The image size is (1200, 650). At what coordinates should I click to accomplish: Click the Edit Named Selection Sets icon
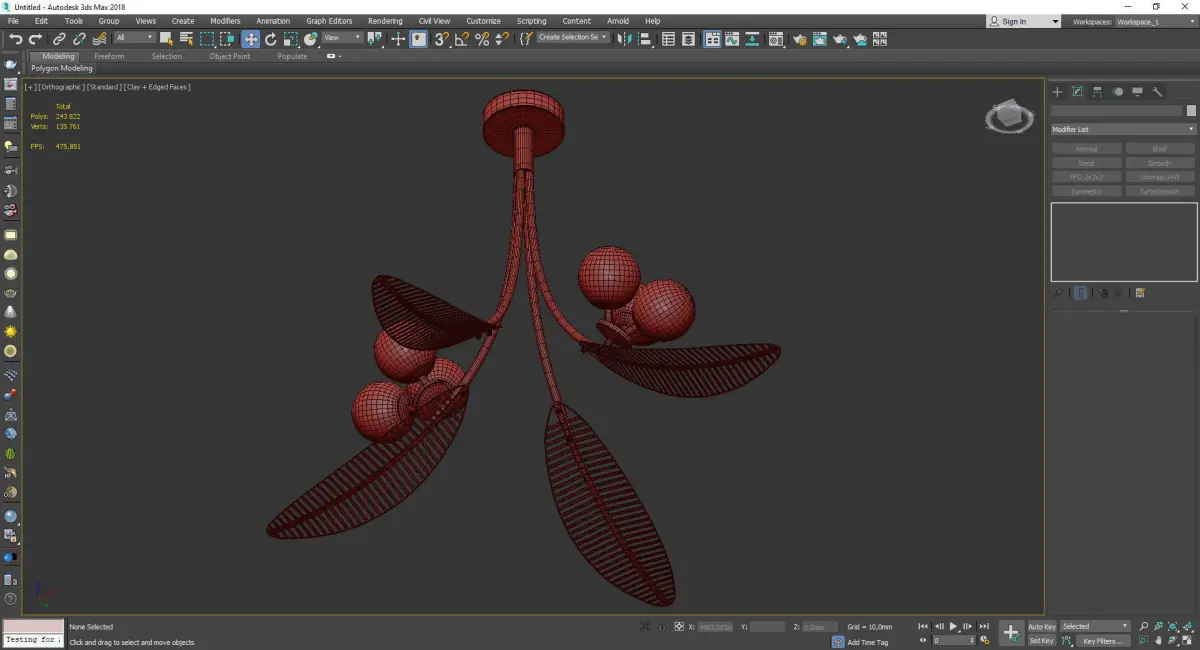click(x=526, y=39)
